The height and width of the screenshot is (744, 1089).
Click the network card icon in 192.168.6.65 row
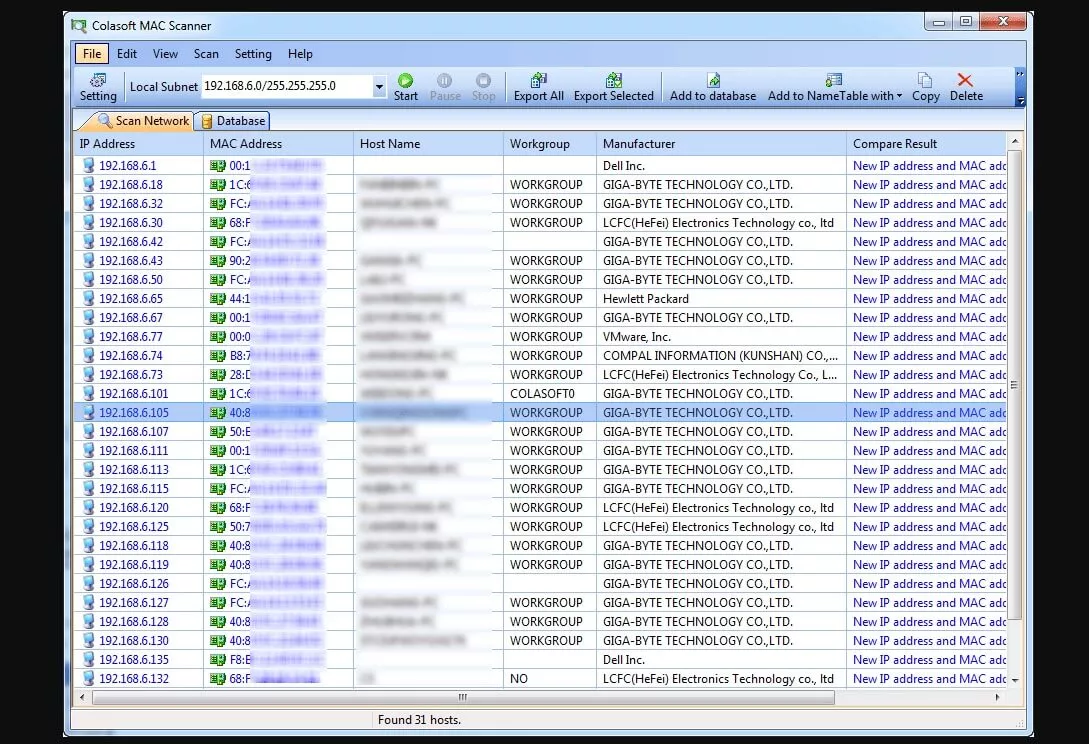217,299
